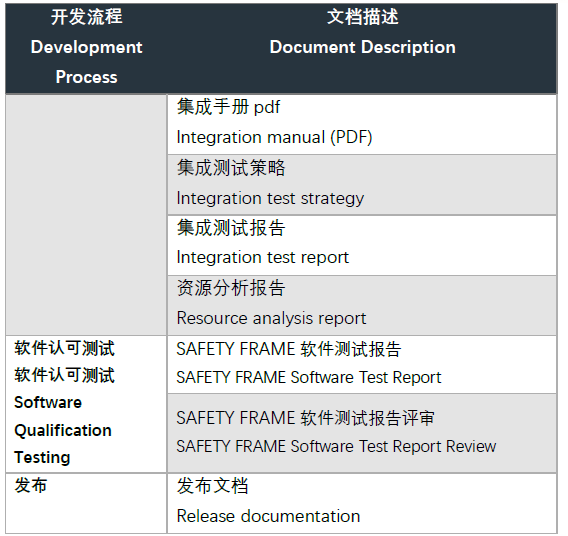Click the Software Qualification Testing label
This screenshot has width=568, height=536.
point(63,430)
